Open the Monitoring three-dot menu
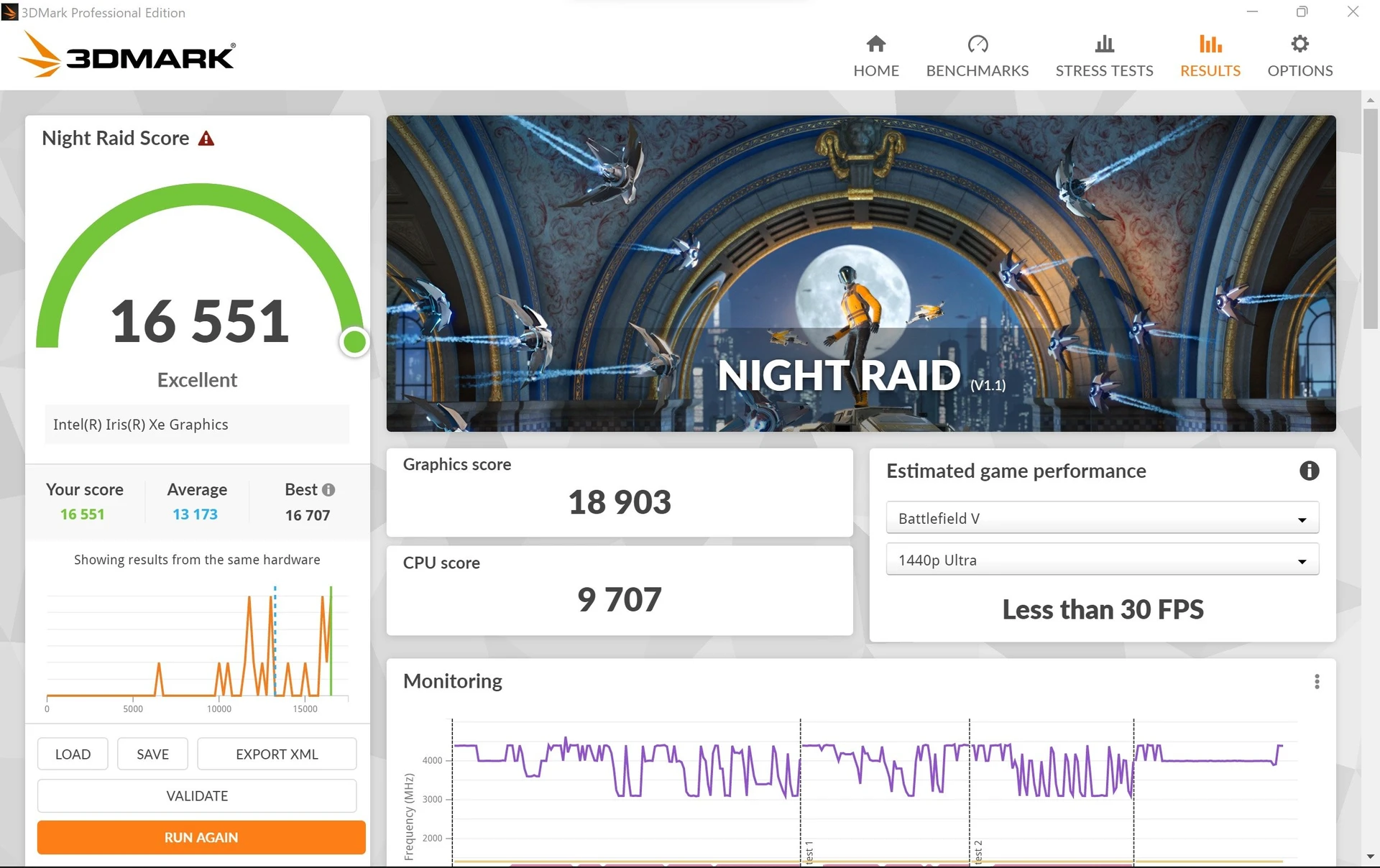Screen dimensions: 1380x868 [1317, 681]
